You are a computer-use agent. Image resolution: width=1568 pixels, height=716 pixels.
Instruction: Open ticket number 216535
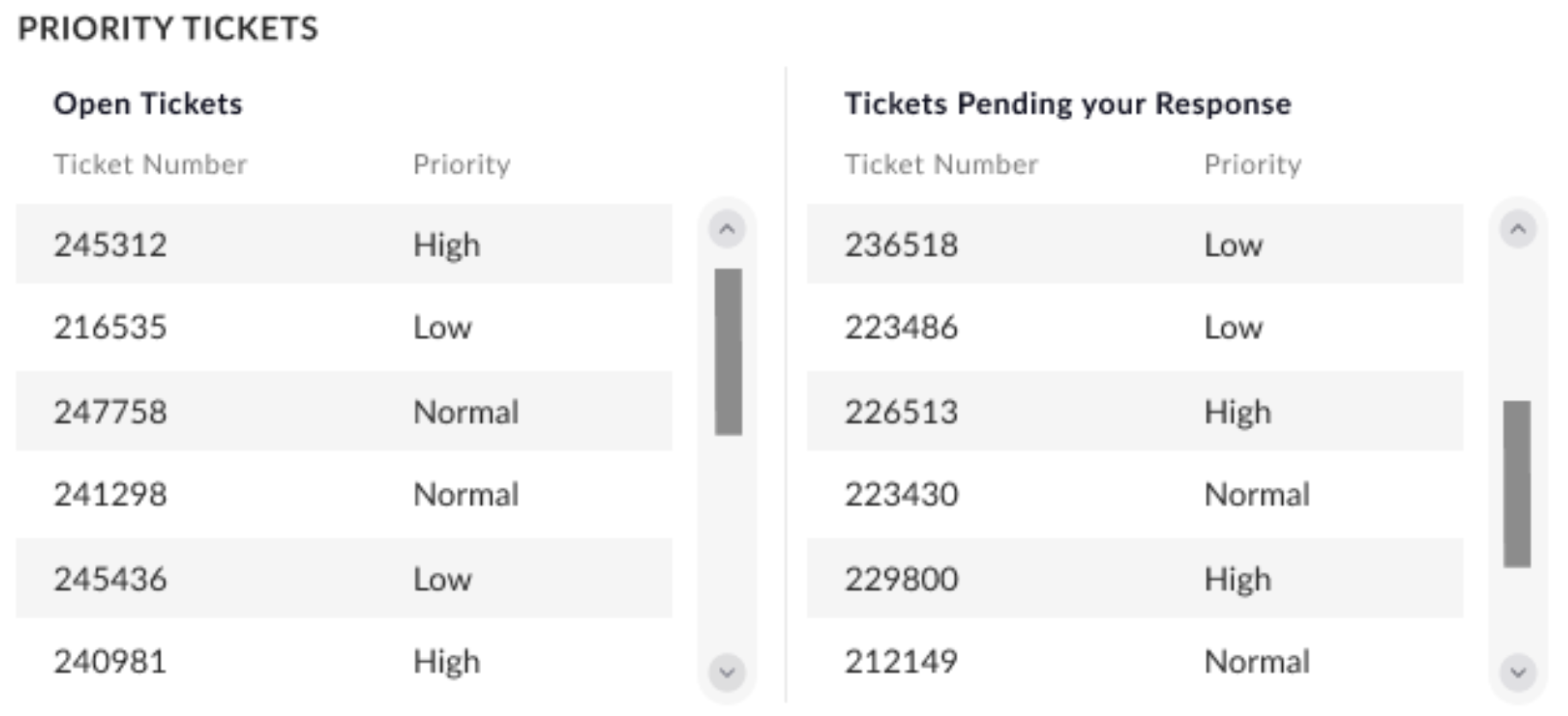pos(110,327)
